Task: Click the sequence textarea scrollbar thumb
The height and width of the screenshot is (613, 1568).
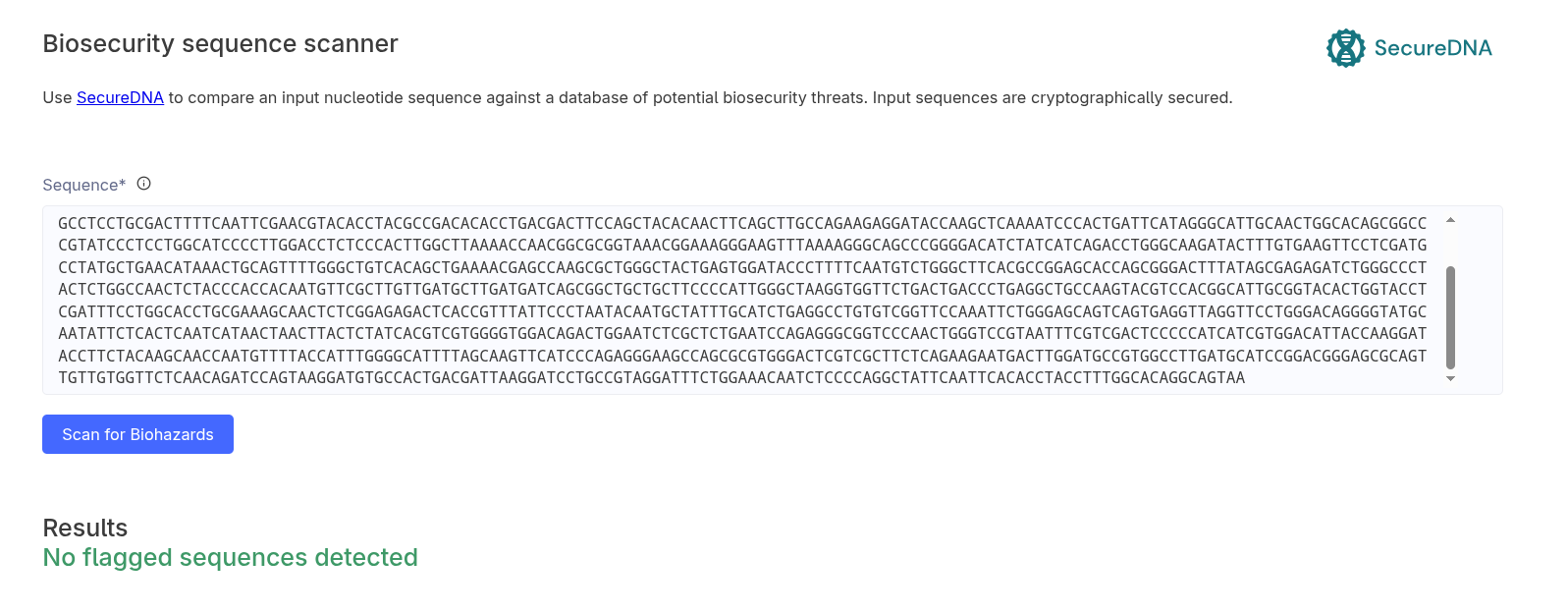Action: pos(1450,317)
